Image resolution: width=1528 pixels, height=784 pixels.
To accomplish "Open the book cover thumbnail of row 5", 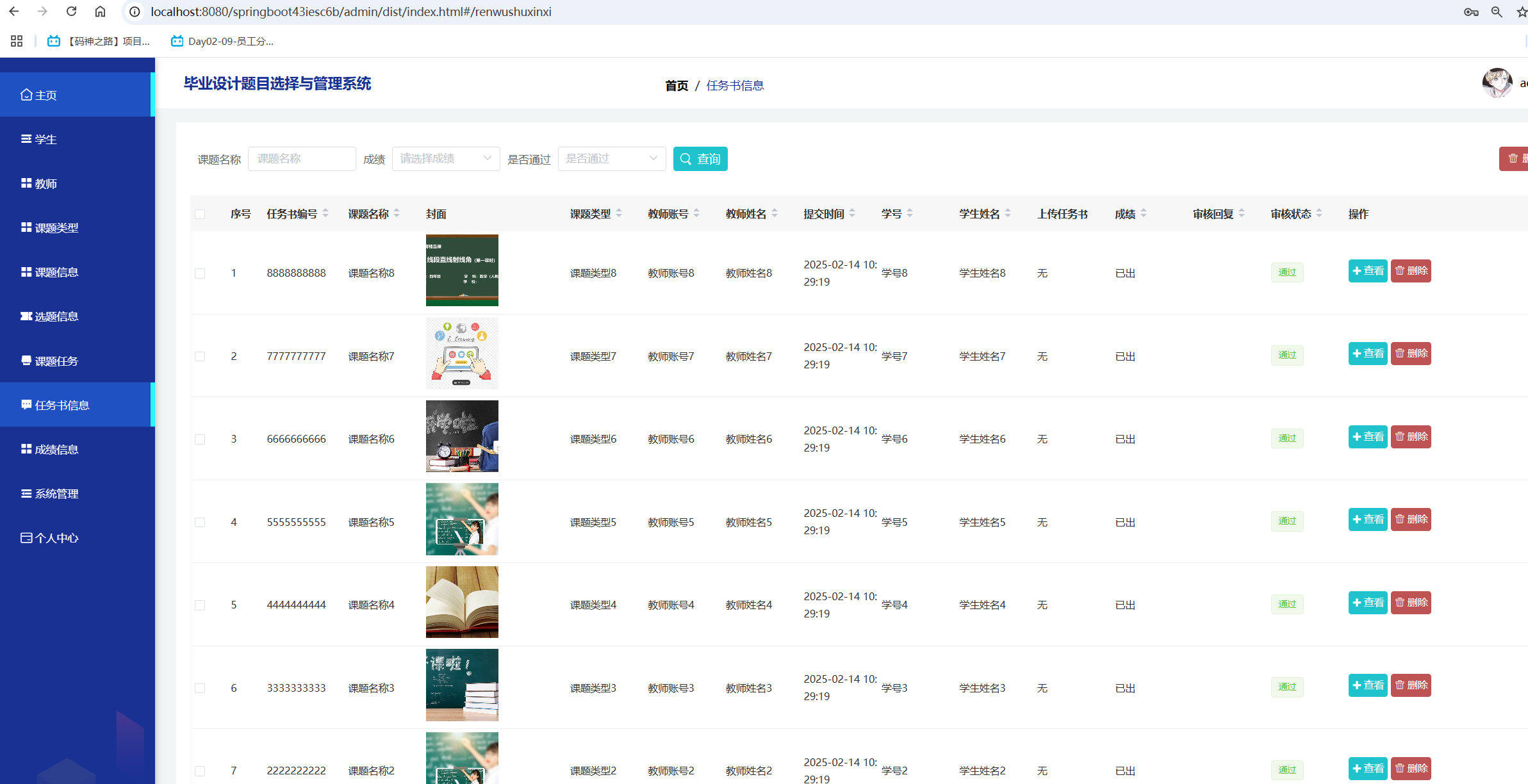I will pos(462,602).
